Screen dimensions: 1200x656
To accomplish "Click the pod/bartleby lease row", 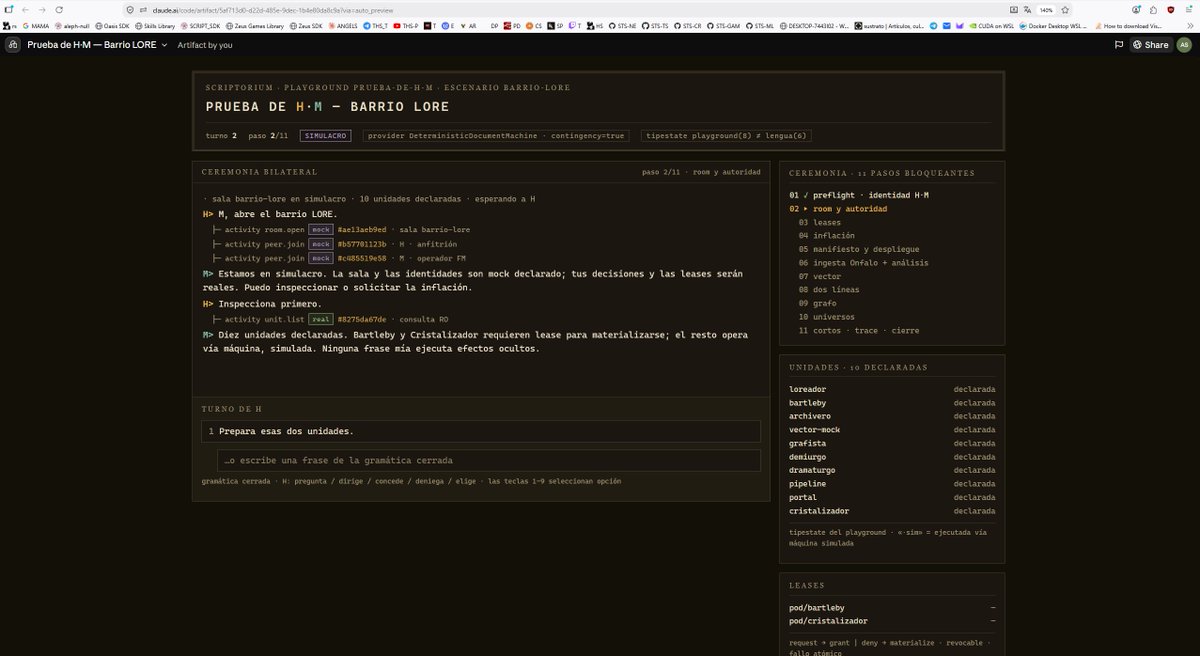I will pos(892,607).
